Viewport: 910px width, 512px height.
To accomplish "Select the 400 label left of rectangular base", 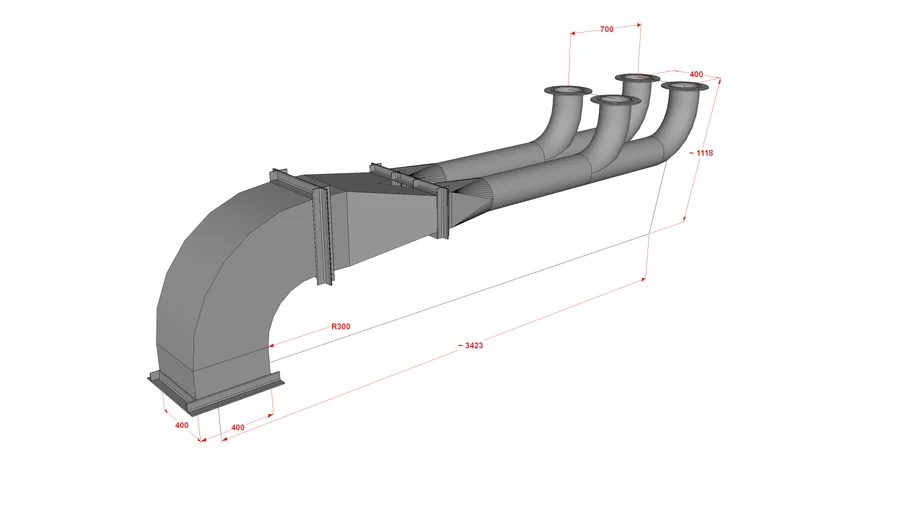I will coord(182,425).
